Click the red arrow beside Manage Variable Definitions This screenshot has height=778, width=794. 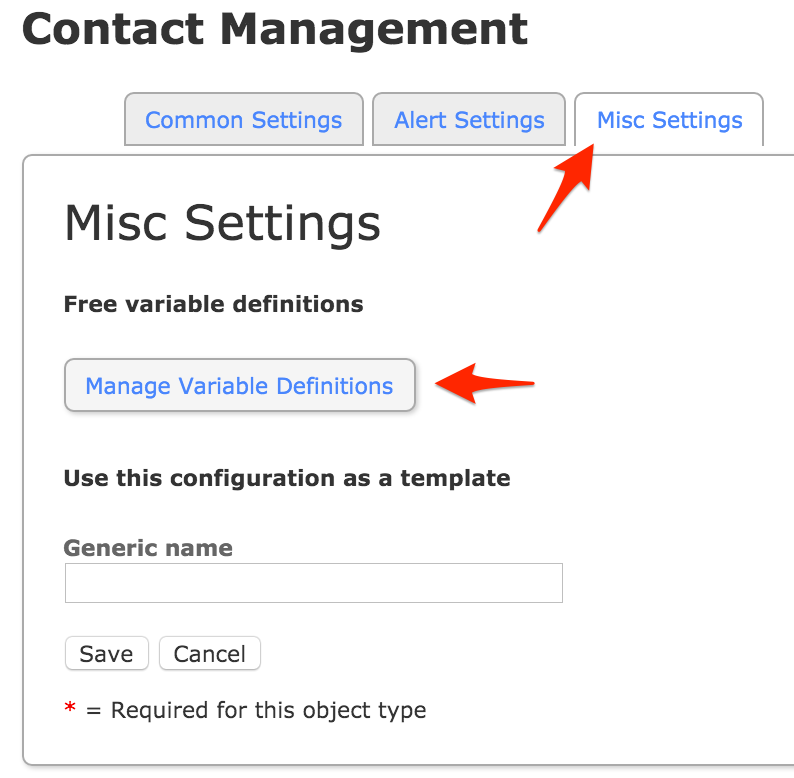click(487, 385)
